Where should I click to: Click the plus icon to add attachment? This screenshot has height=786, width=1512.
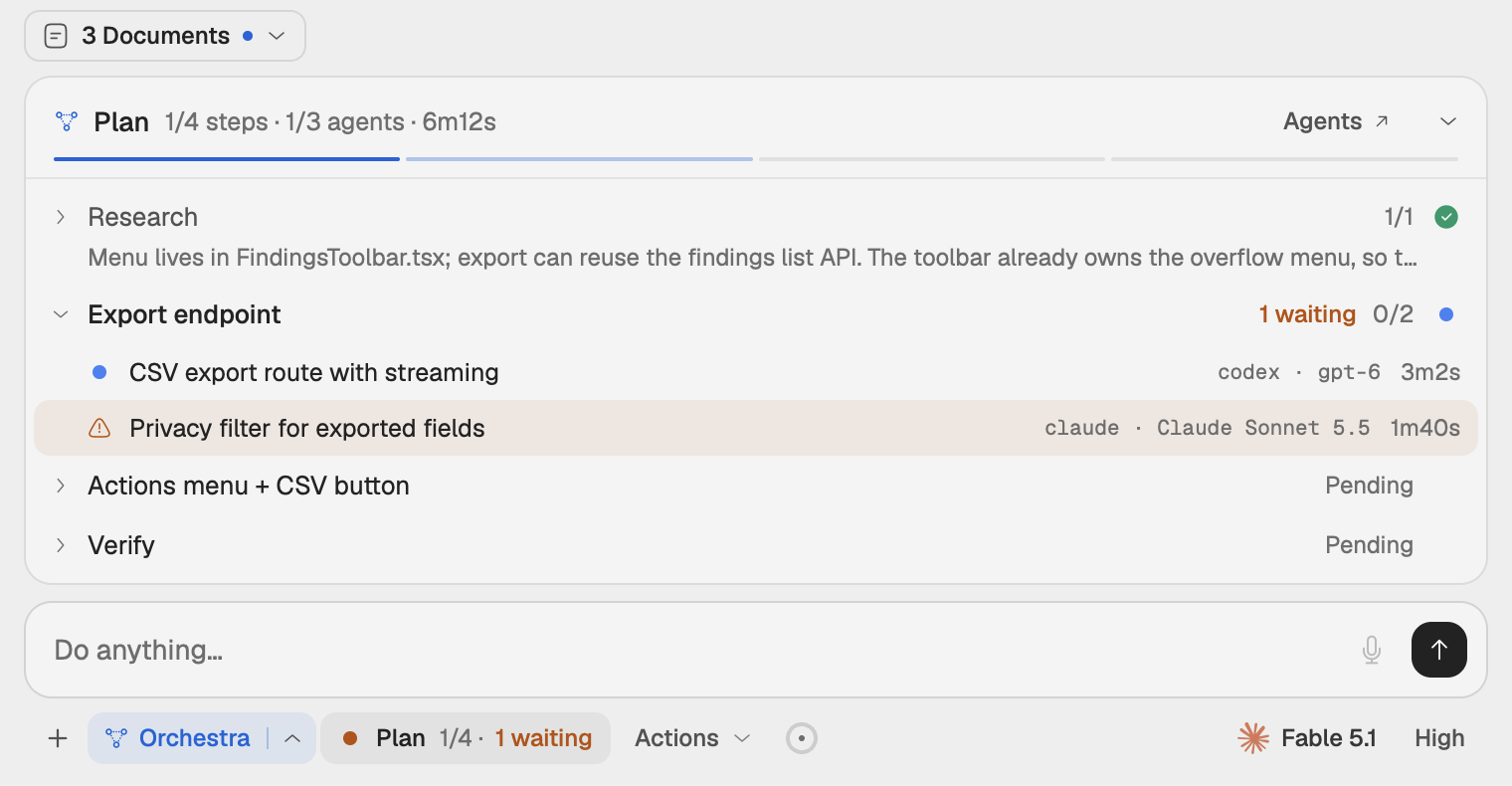tap(58, 738)
